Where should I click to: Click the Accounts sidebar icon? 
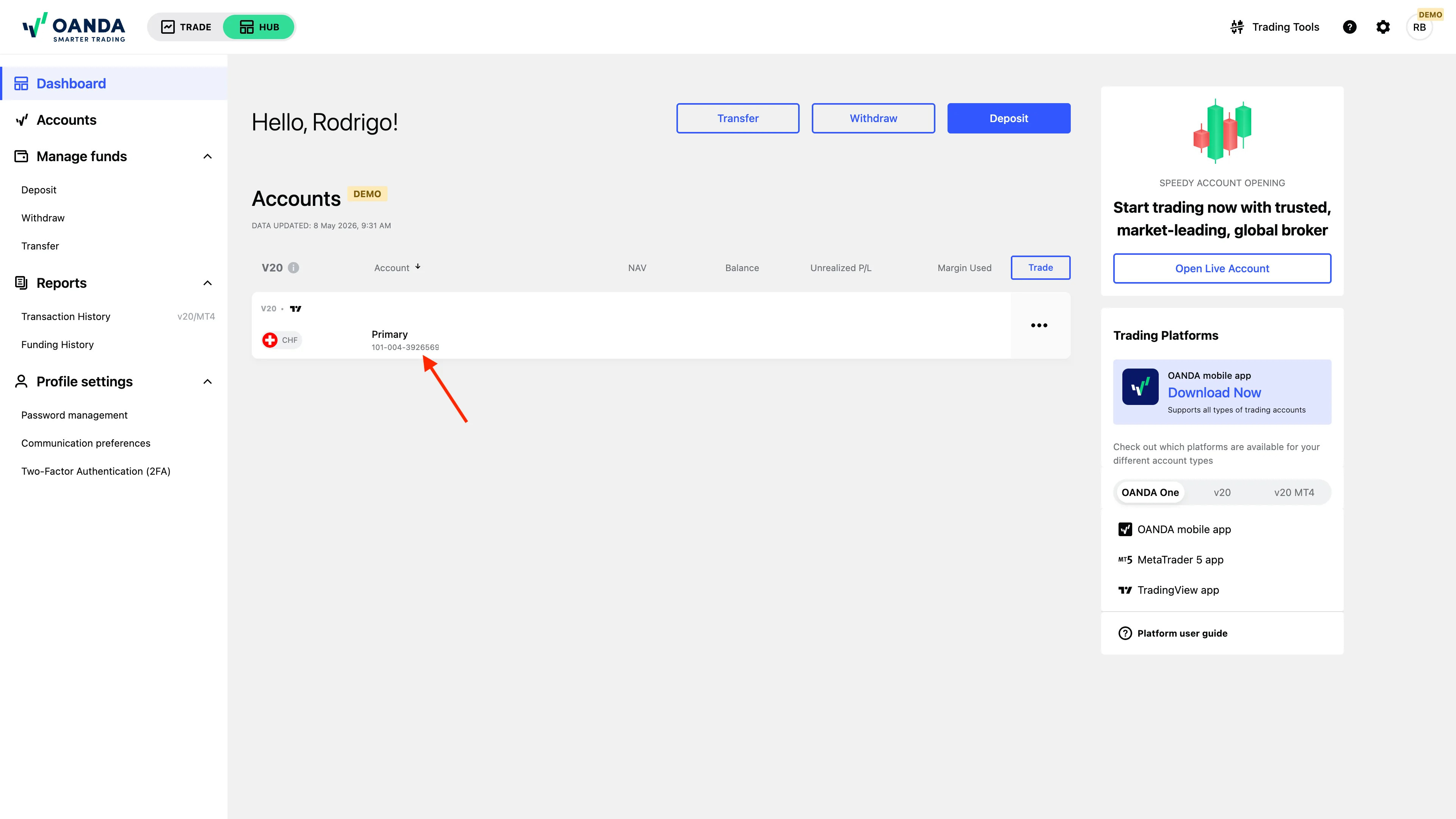tap(22, 120)
